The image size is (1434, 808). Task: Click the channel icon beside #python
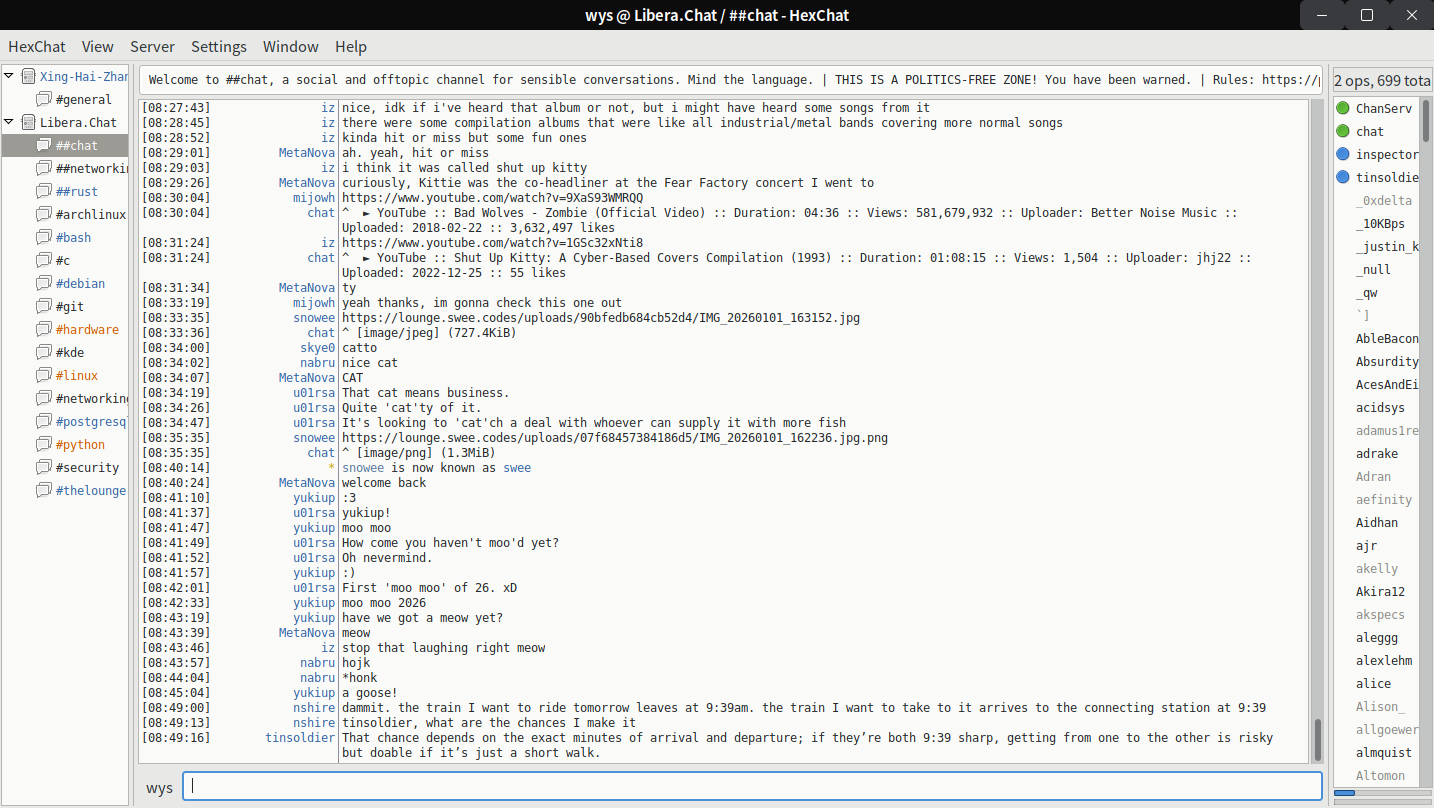(44, 445)
